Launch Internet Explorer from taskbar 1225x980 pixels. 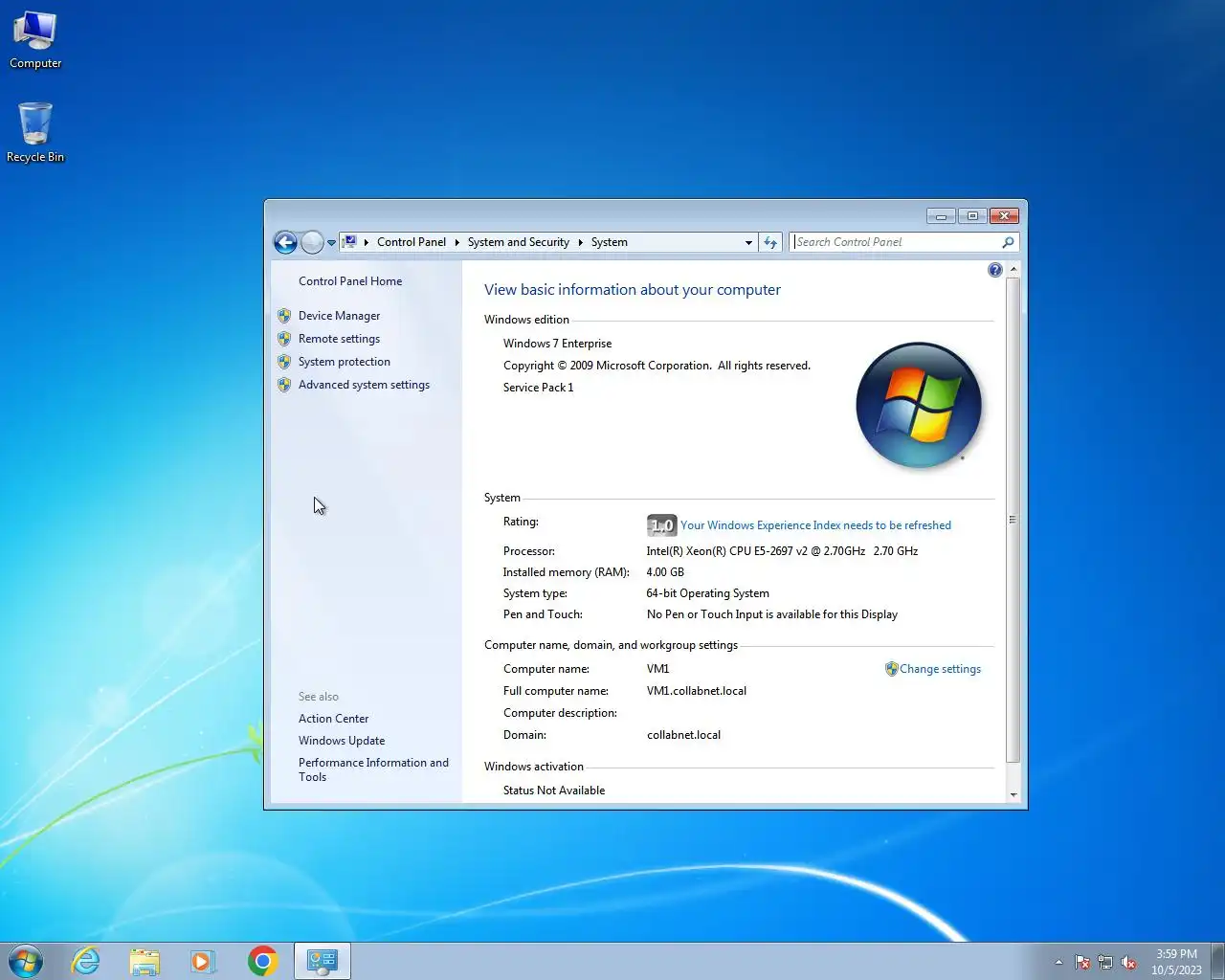click(86, 961)
